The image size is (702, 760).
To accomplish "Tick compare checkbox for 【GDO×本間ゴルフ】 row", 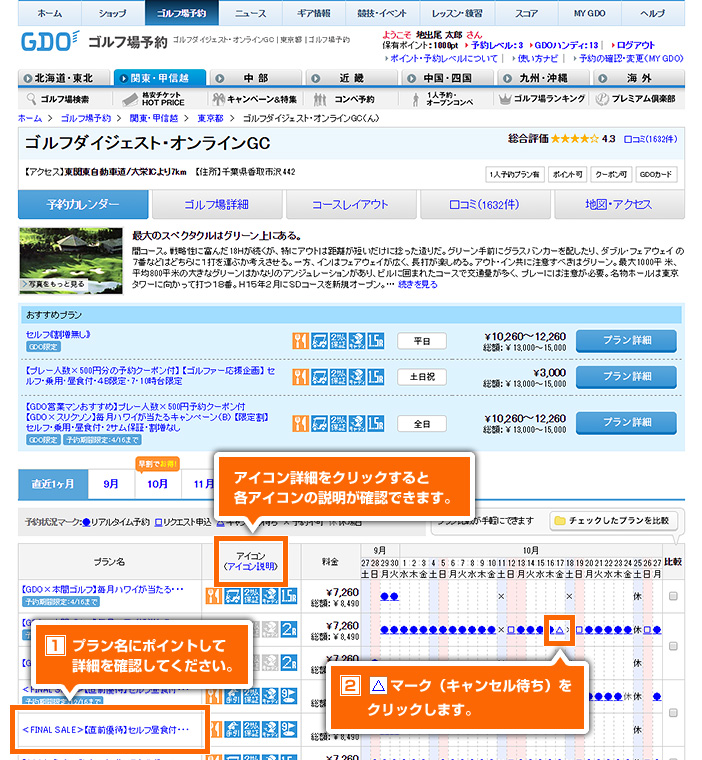I will (x=673, y=596).
